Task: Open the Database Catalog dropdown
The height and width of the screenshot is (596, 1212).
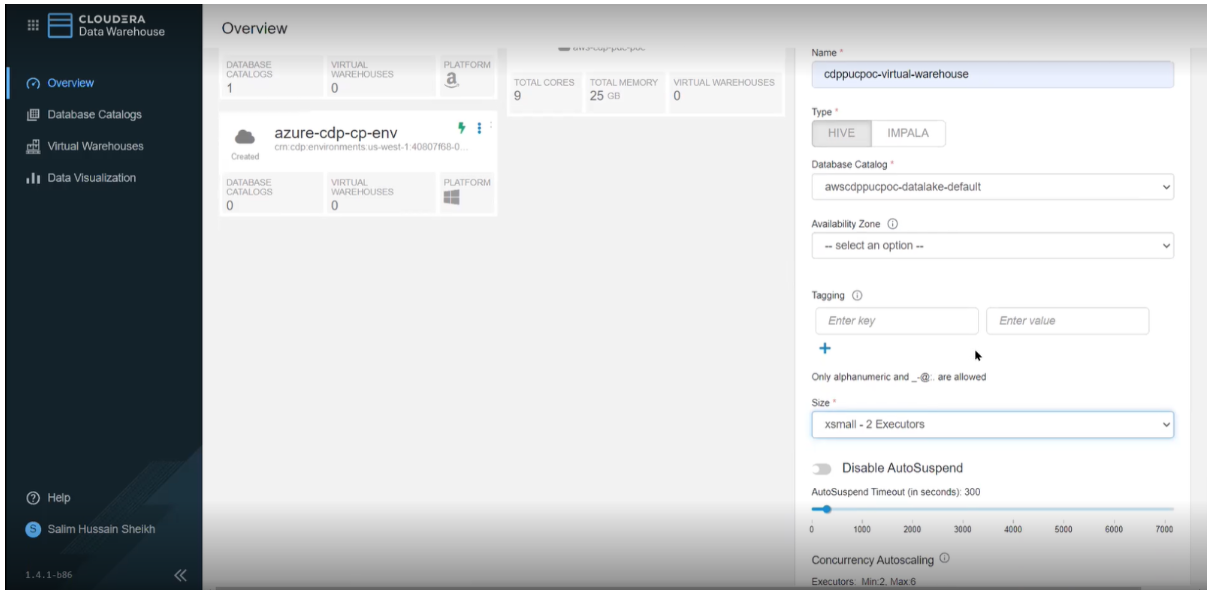Action: (991, 186)
